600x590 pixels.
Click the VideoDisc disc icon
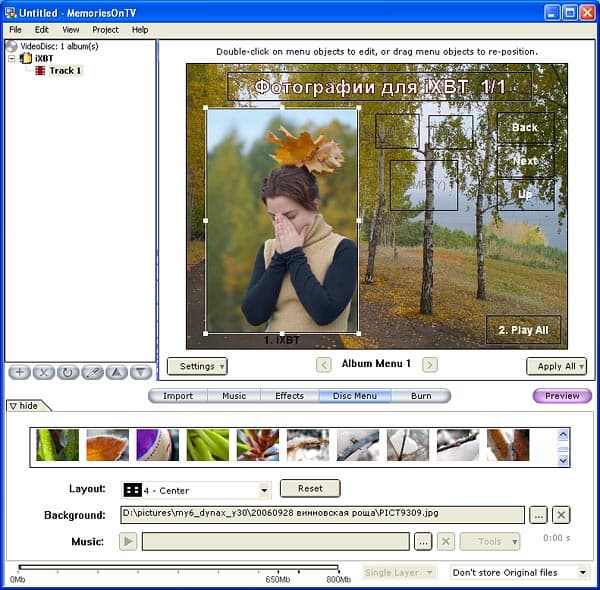point(12,46)
